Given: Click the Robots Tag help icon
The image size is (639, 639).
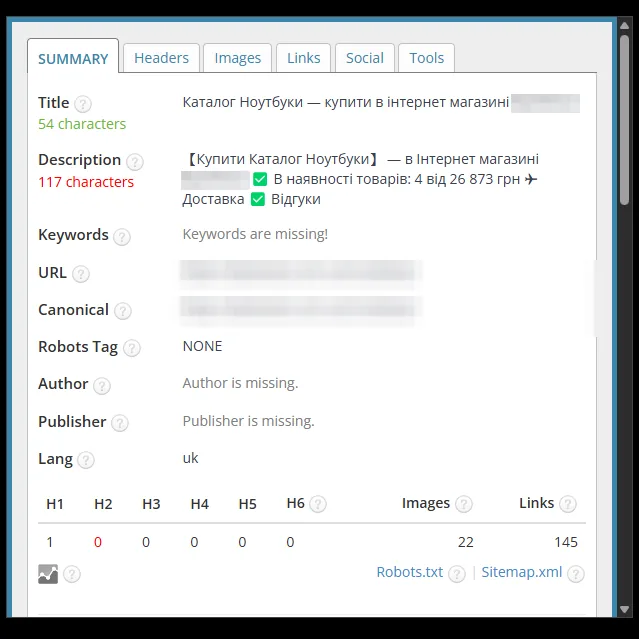Looking at the screenshot, I should 132,348.
